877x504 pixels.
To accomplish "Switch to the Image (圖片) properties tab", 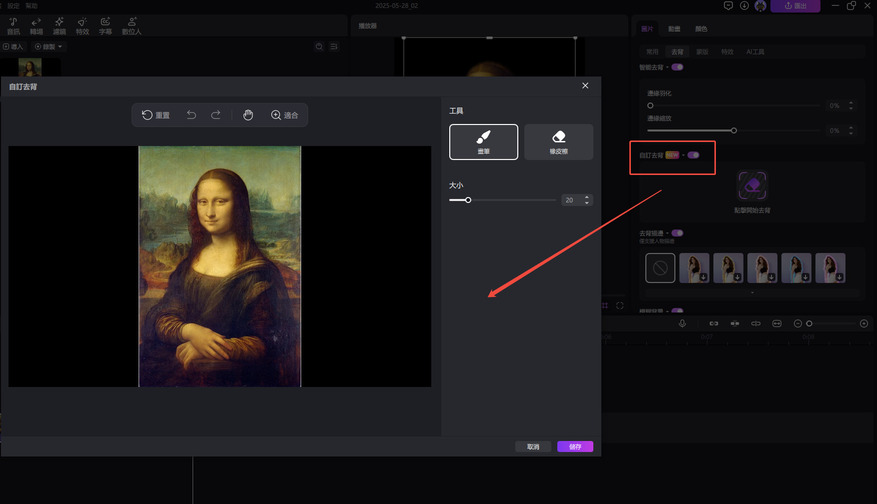I will coord(647,29).
